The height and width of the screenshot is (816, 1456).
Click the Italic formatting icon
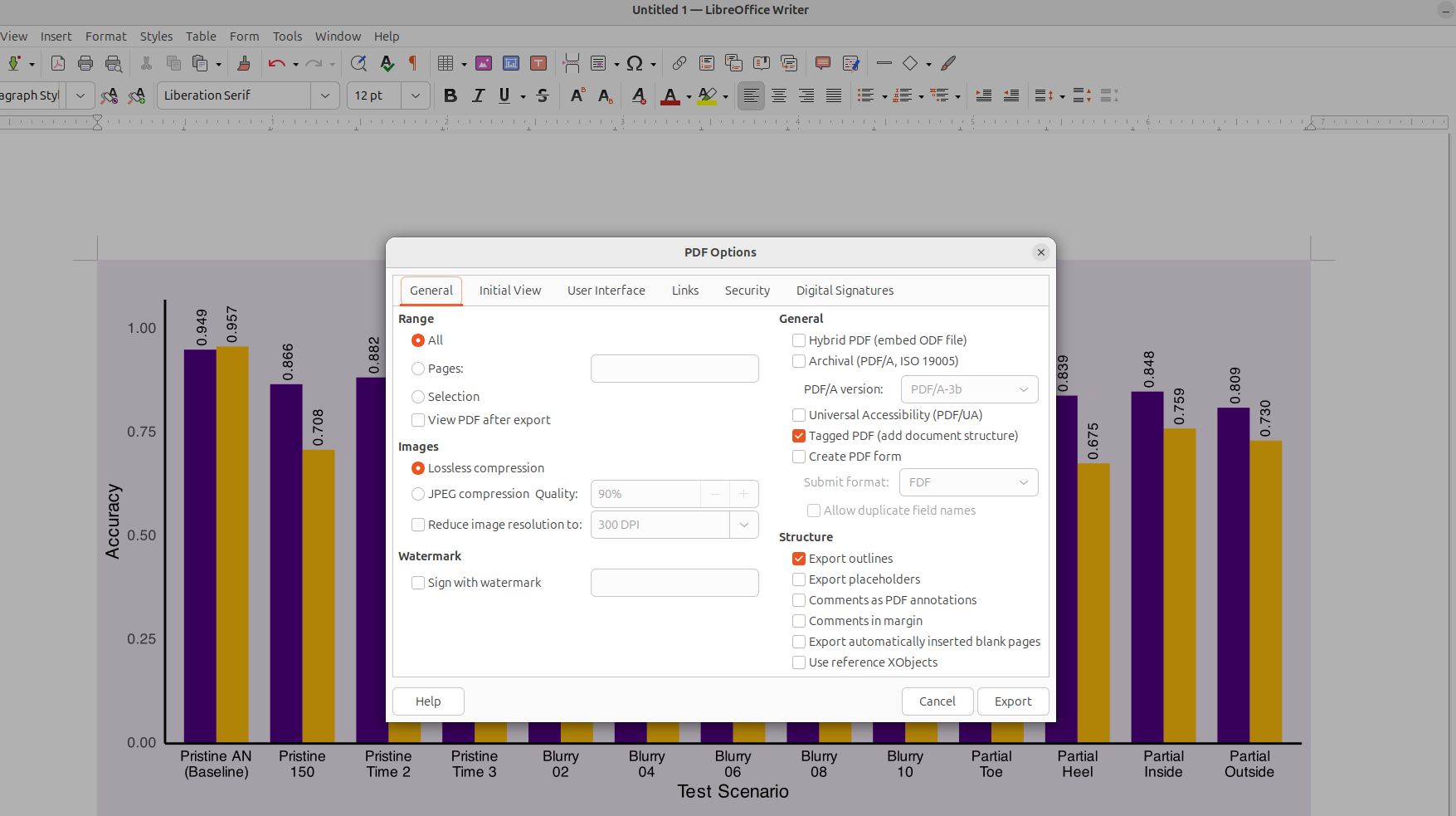pos(478,95)
